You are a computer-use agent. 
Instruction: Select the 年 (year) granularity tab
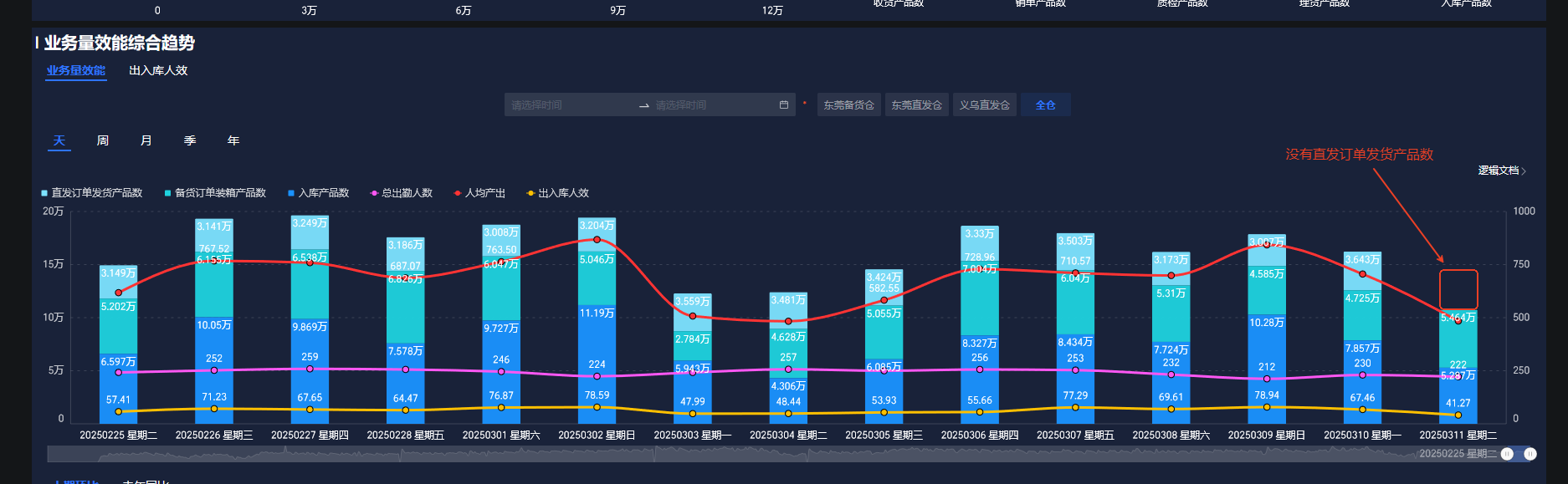click(233, 140)
